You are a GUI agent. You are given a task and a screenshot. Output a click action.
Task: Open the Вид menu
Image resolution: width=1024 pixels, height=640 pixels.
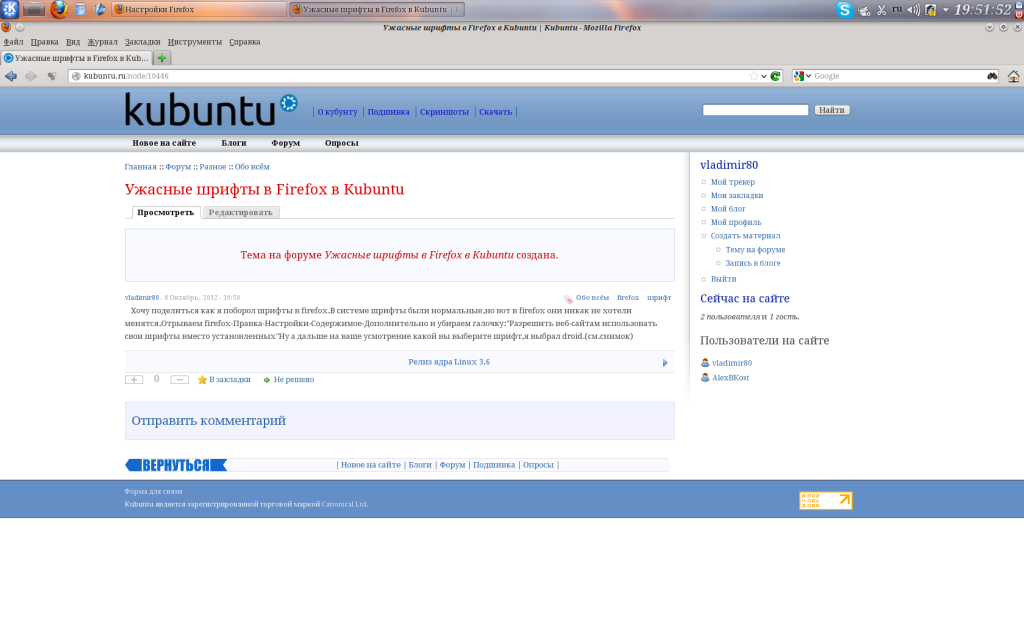[x=73, y=42]
